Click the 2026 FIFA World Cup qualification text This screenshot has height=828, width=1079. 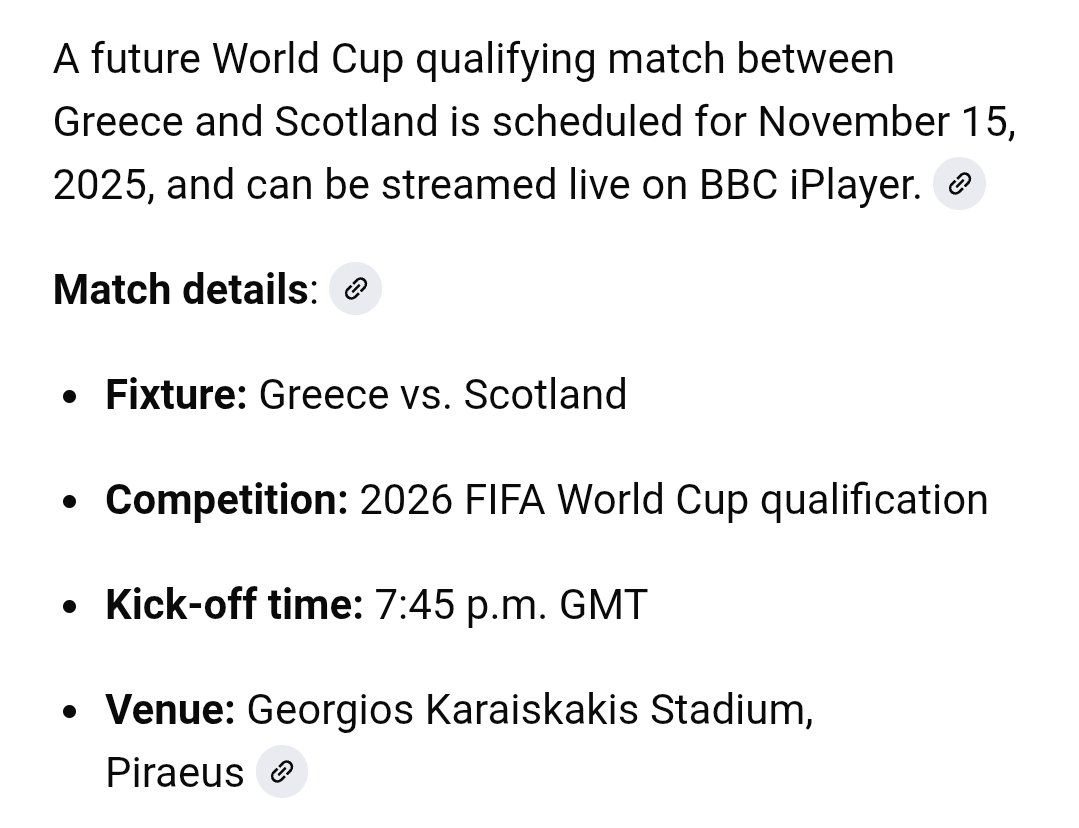pos(674,500)
